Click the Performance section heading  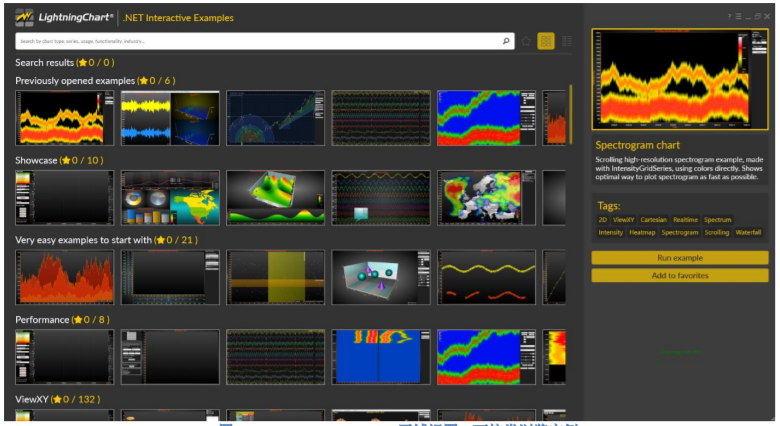click(x=62, y=320)
